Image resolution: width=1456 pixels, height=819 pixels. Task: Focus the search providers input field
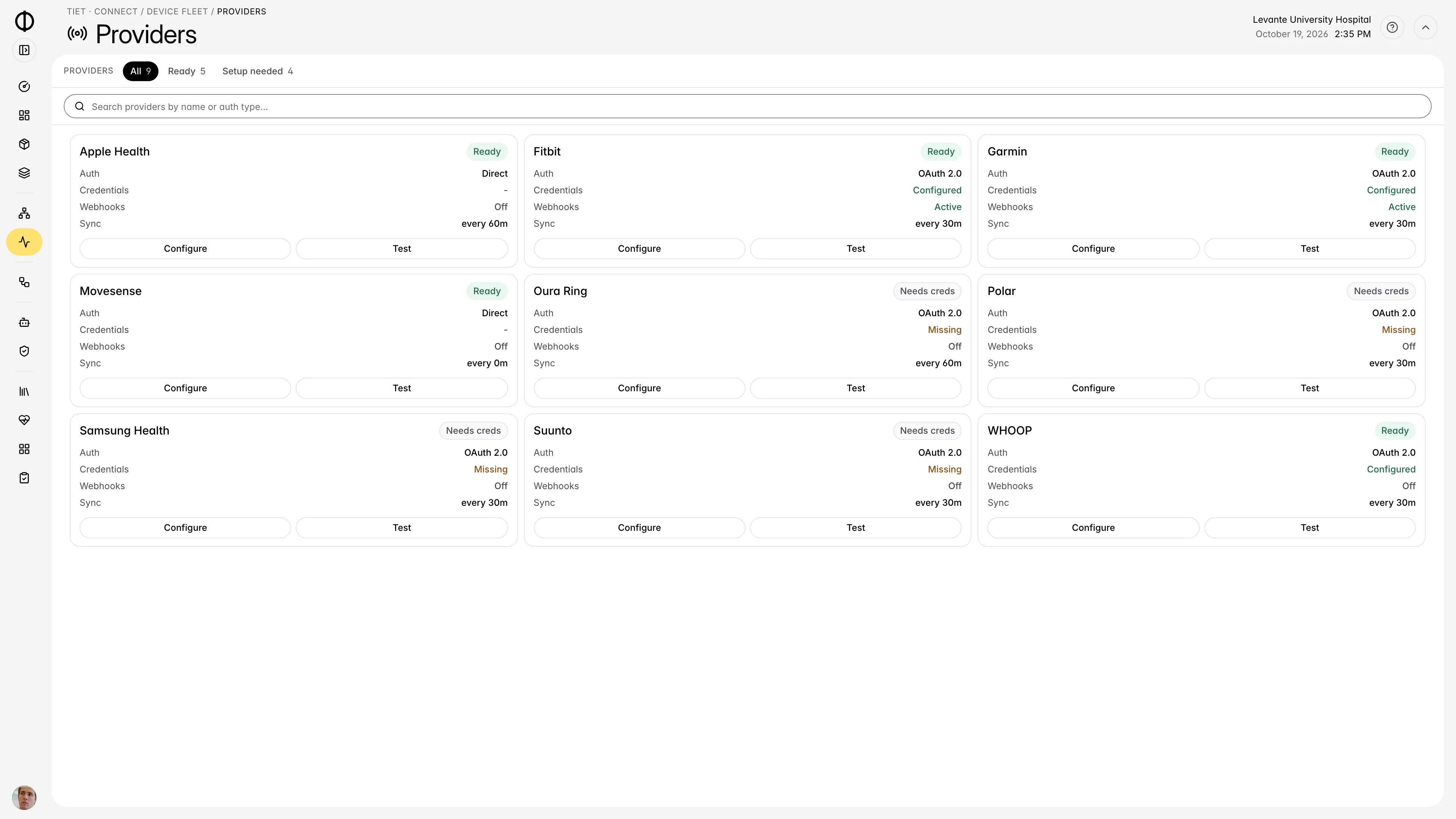pyautogui.click(x=747, y=106)
